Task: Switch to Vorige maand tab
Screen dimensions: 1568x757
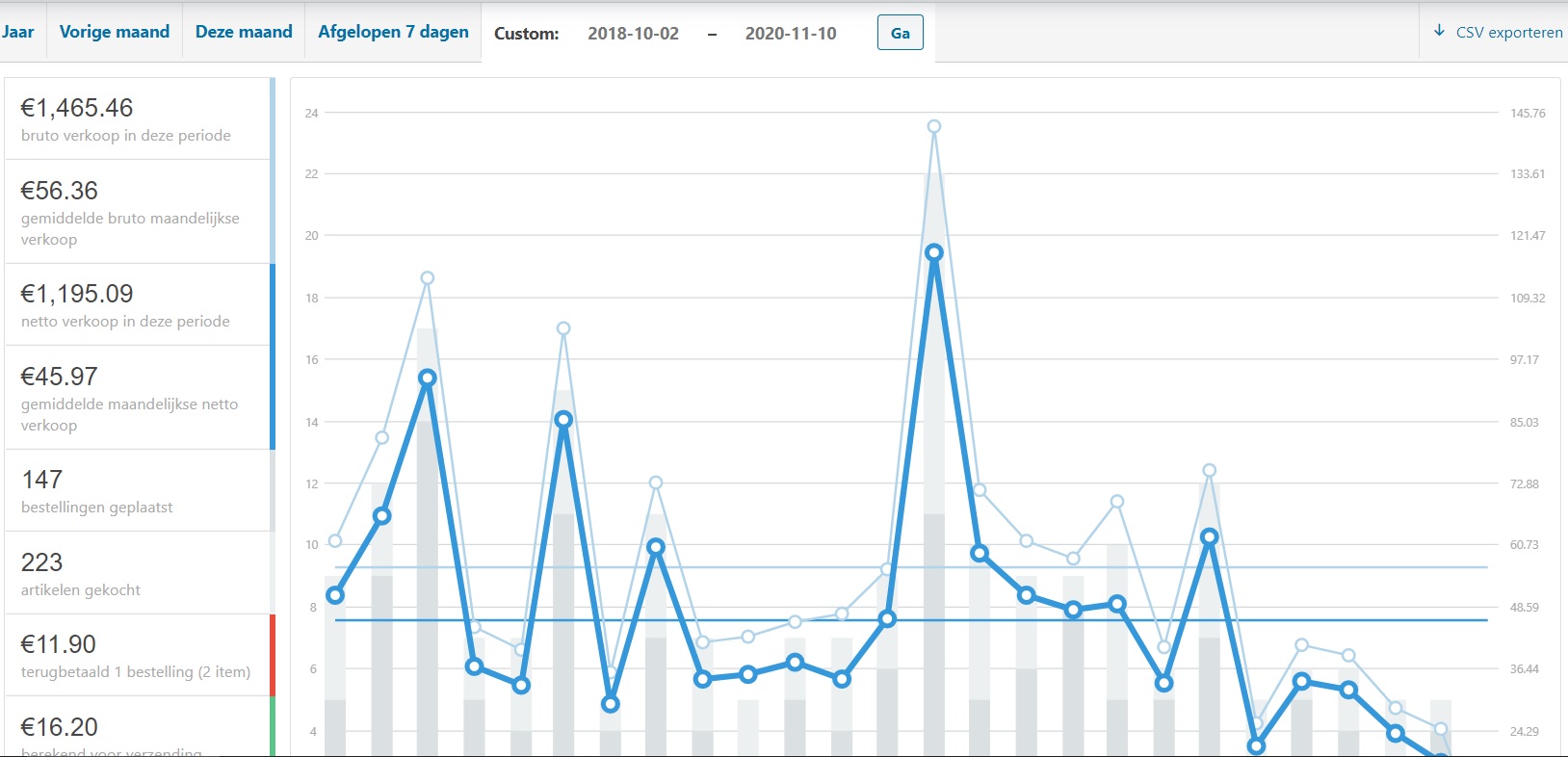Action: (115, 32)
